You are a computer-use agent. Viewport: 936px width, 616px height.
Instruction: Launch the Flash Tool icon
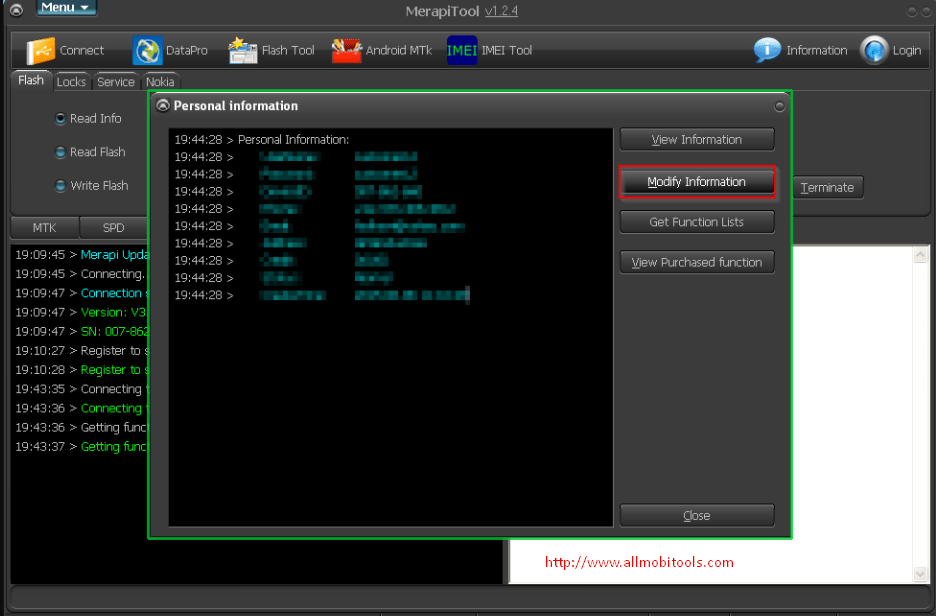coord(243,51)
